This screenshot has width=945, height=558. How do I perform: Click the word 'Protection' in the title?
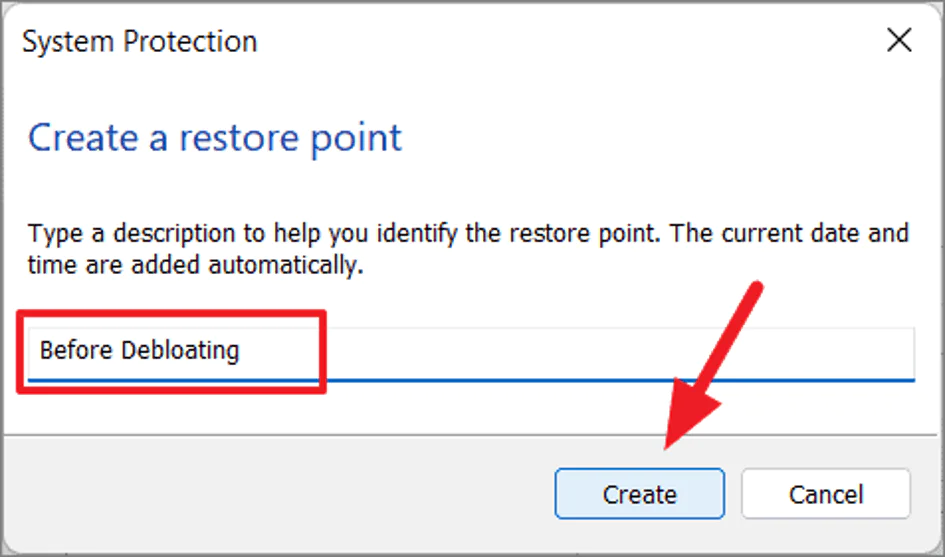click(x=190, y=41)
